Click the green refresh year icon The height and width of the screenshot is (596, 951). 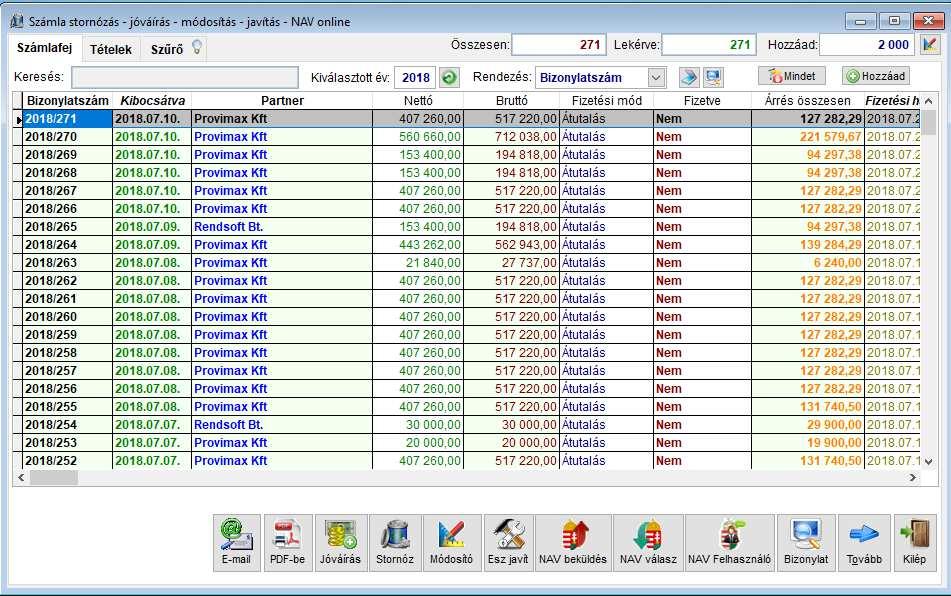pyautogui.click(x=449, y=78)
